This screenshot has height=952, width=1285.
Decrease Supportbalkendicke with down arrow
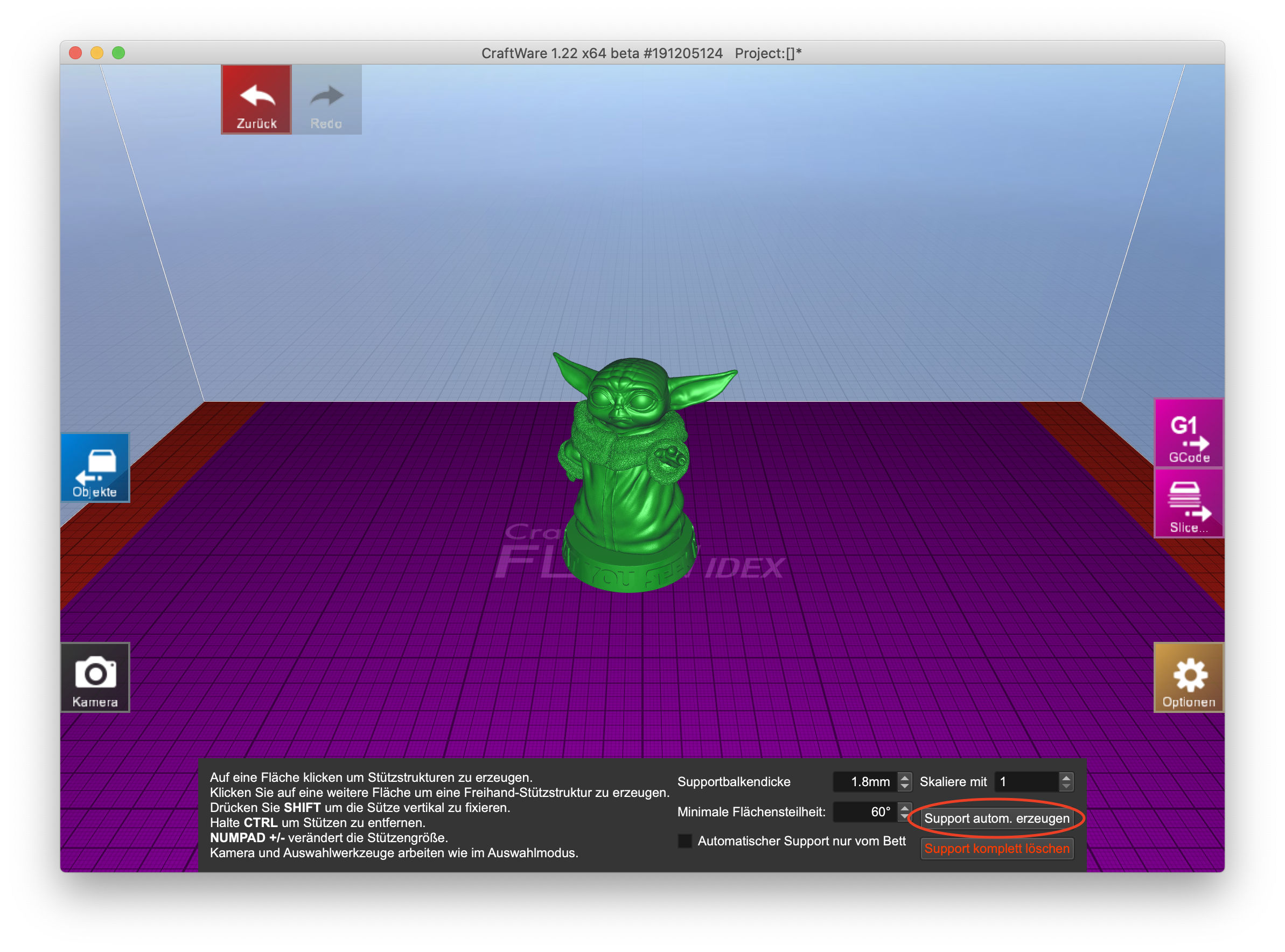tap(905, 787)
